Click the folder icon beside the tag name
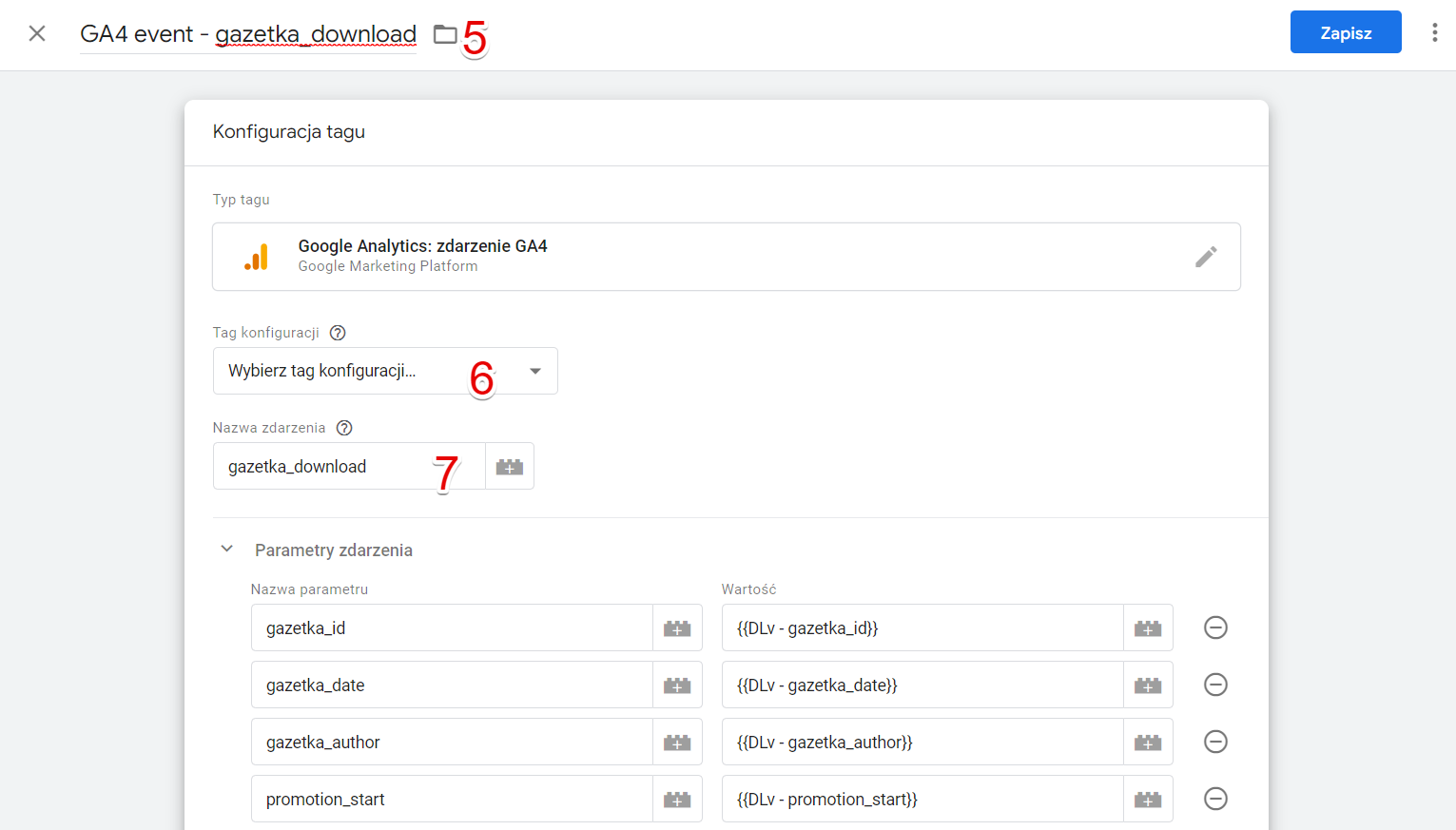The image size is (1456, 830). pyautogui.click(x=445, y=34)
